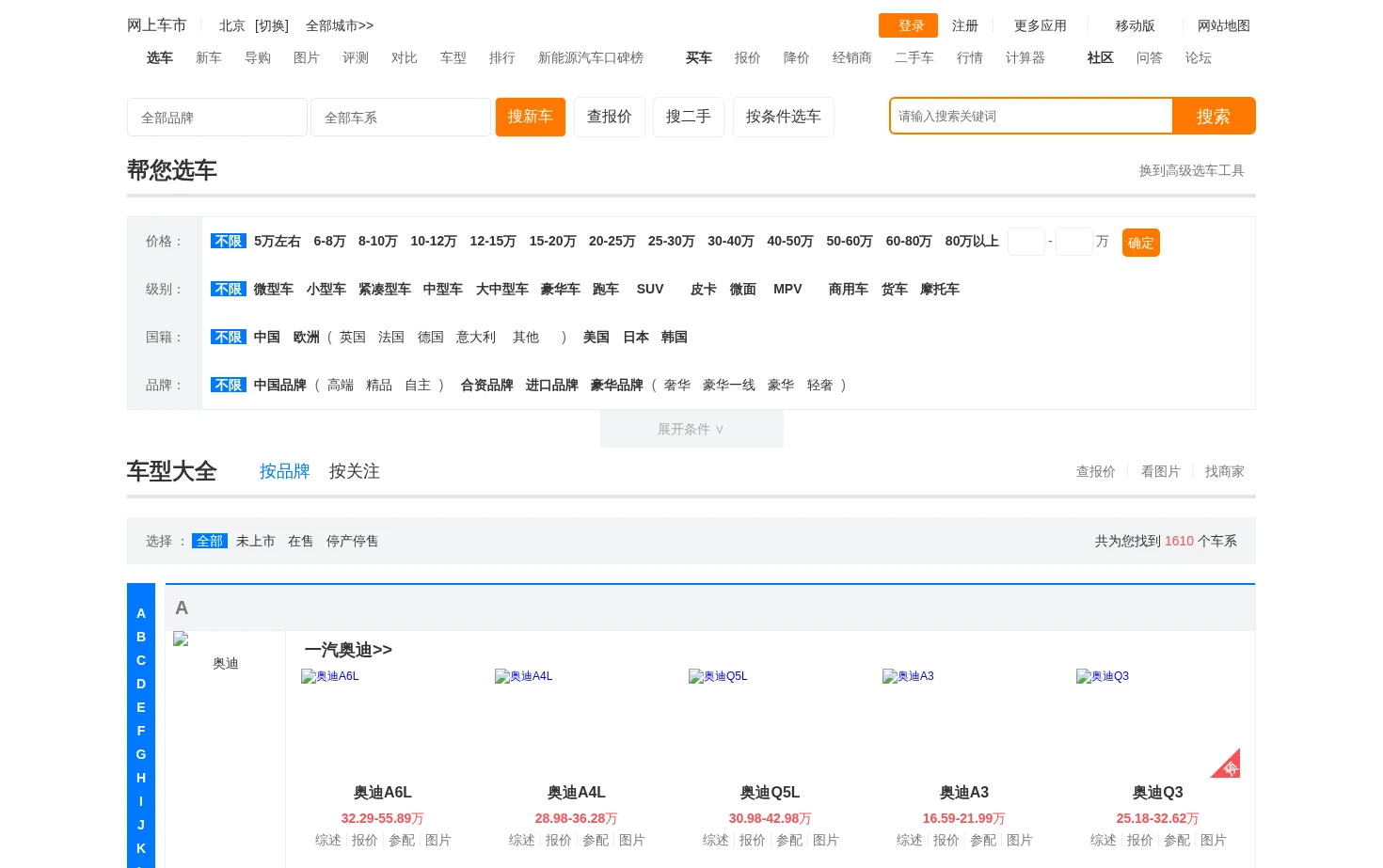1383x868 pixels.
Task: Select 10-12万 price filter
Action: tap(434, 241)
